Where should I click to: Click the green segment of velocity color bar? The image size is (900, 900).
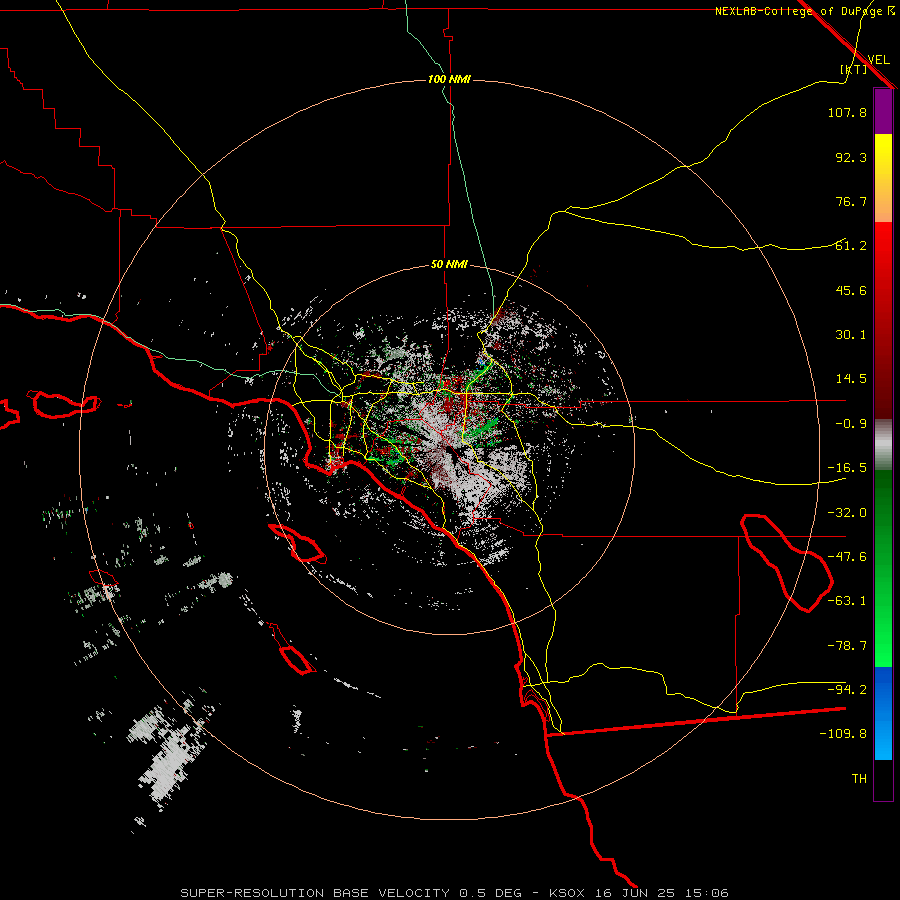point(883,568)
